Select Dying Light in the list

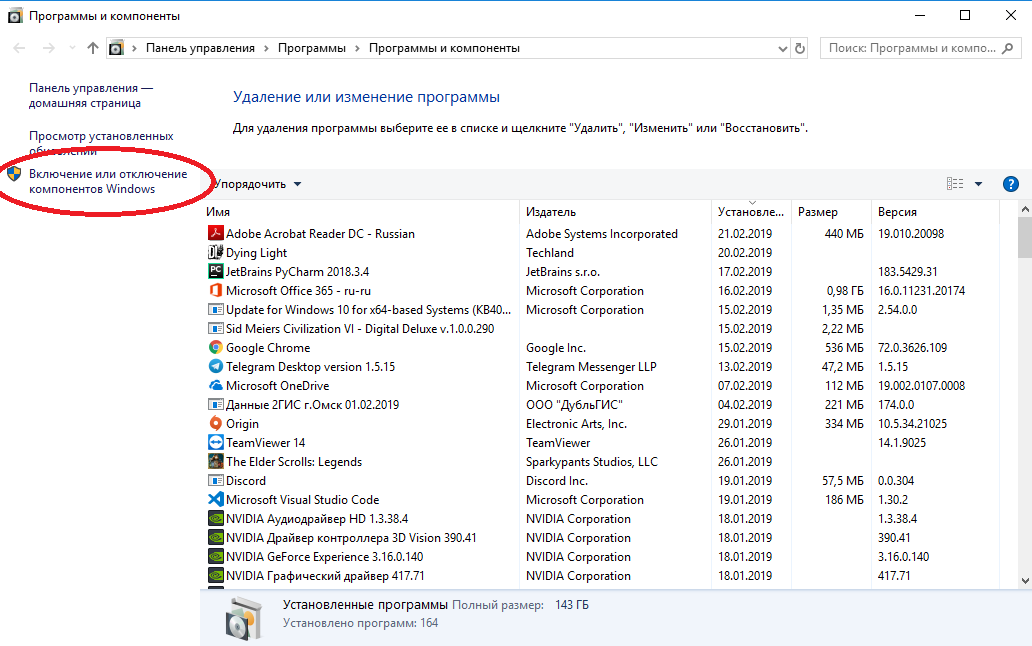(x=602, y=252)
